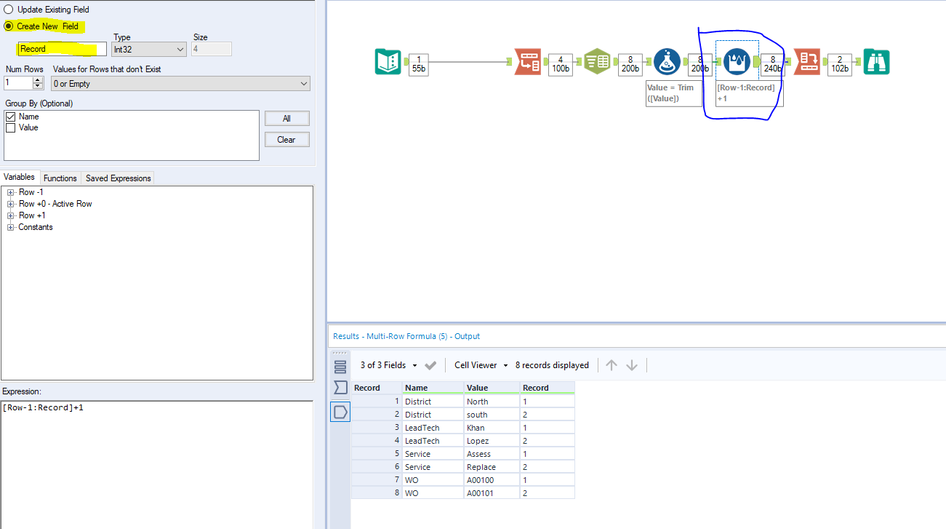Select row 7 'WO' name cell
The image size is (946, 529).
433,480
